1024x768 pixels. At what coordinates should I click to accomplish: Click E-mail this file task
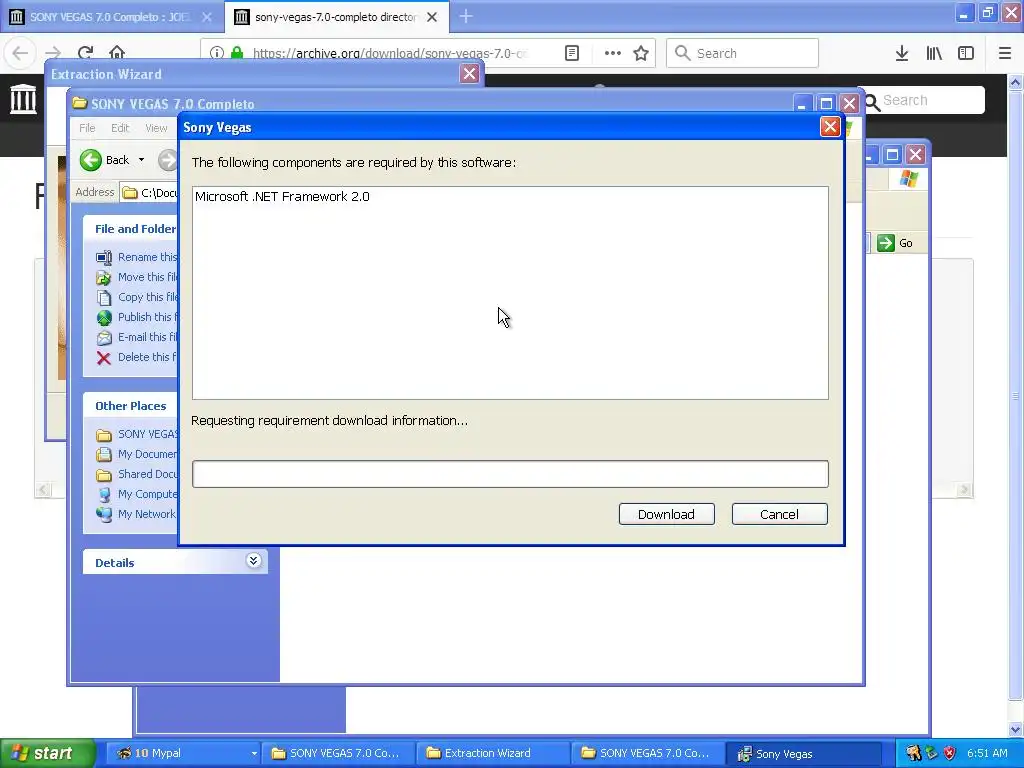tap(137, 337)
